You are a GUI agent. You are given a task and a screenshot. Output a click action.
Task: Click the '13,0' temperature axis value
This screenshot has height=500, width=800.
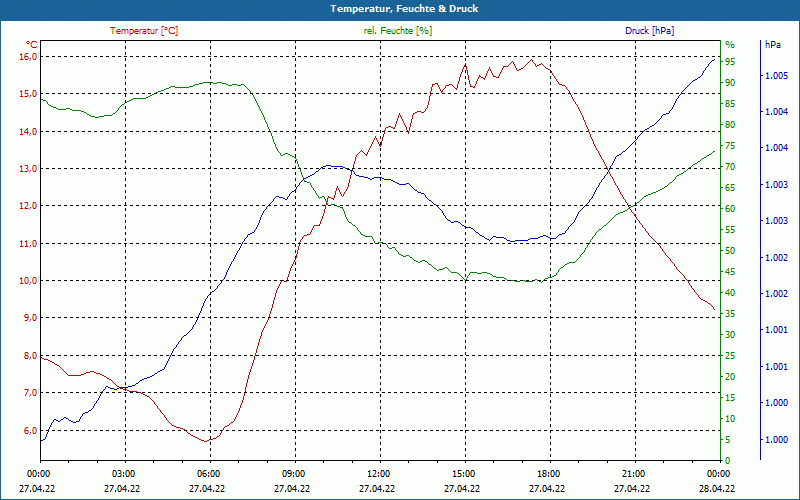[29, 169]
